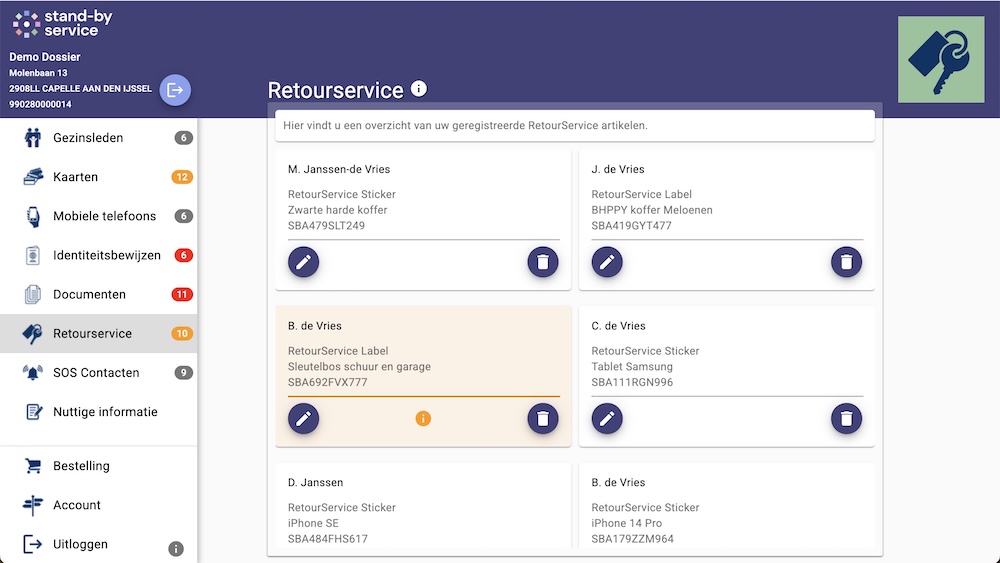Click the Documenten pages icon

point(33,295)
